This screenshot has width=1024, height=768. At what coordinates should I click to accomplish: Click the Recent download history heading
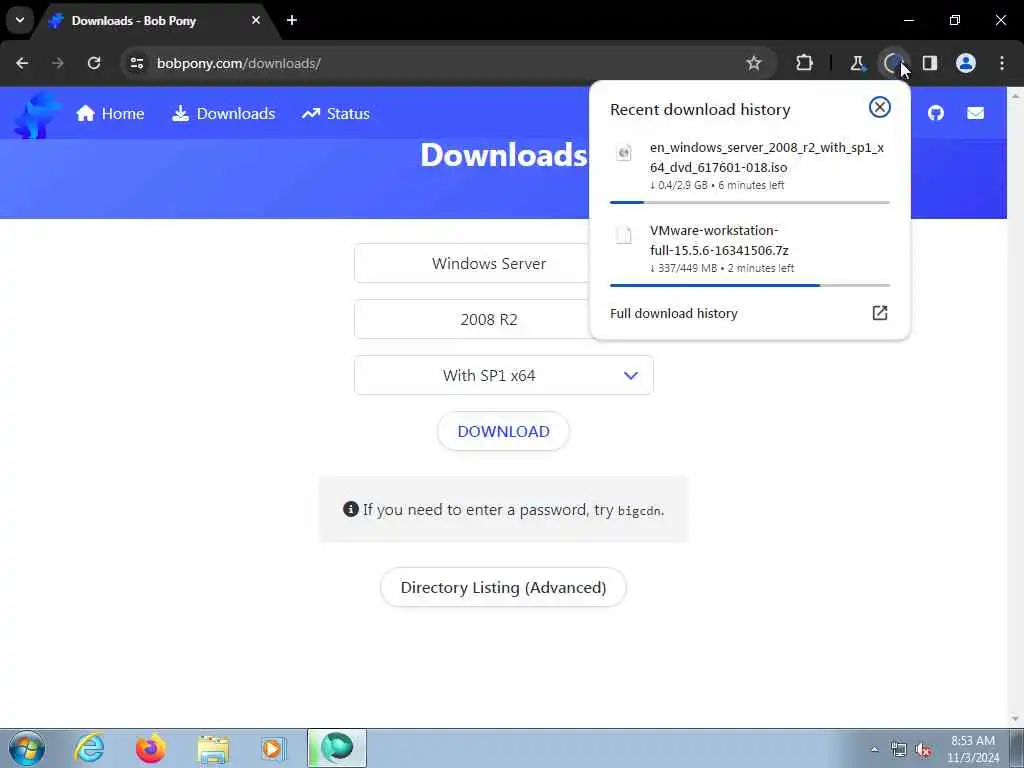700,109
